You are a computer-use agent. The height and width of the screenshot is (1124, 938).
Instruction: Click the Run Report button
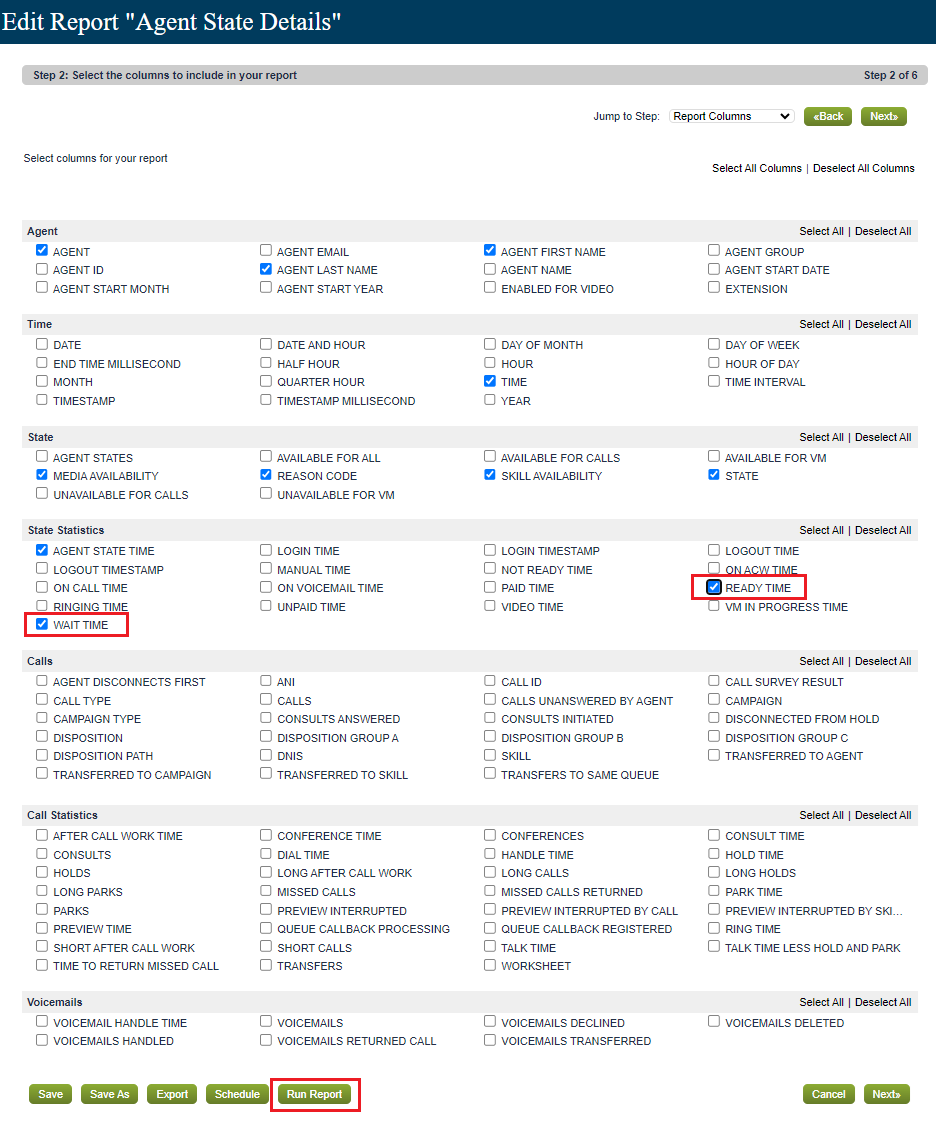point(315,1094)
